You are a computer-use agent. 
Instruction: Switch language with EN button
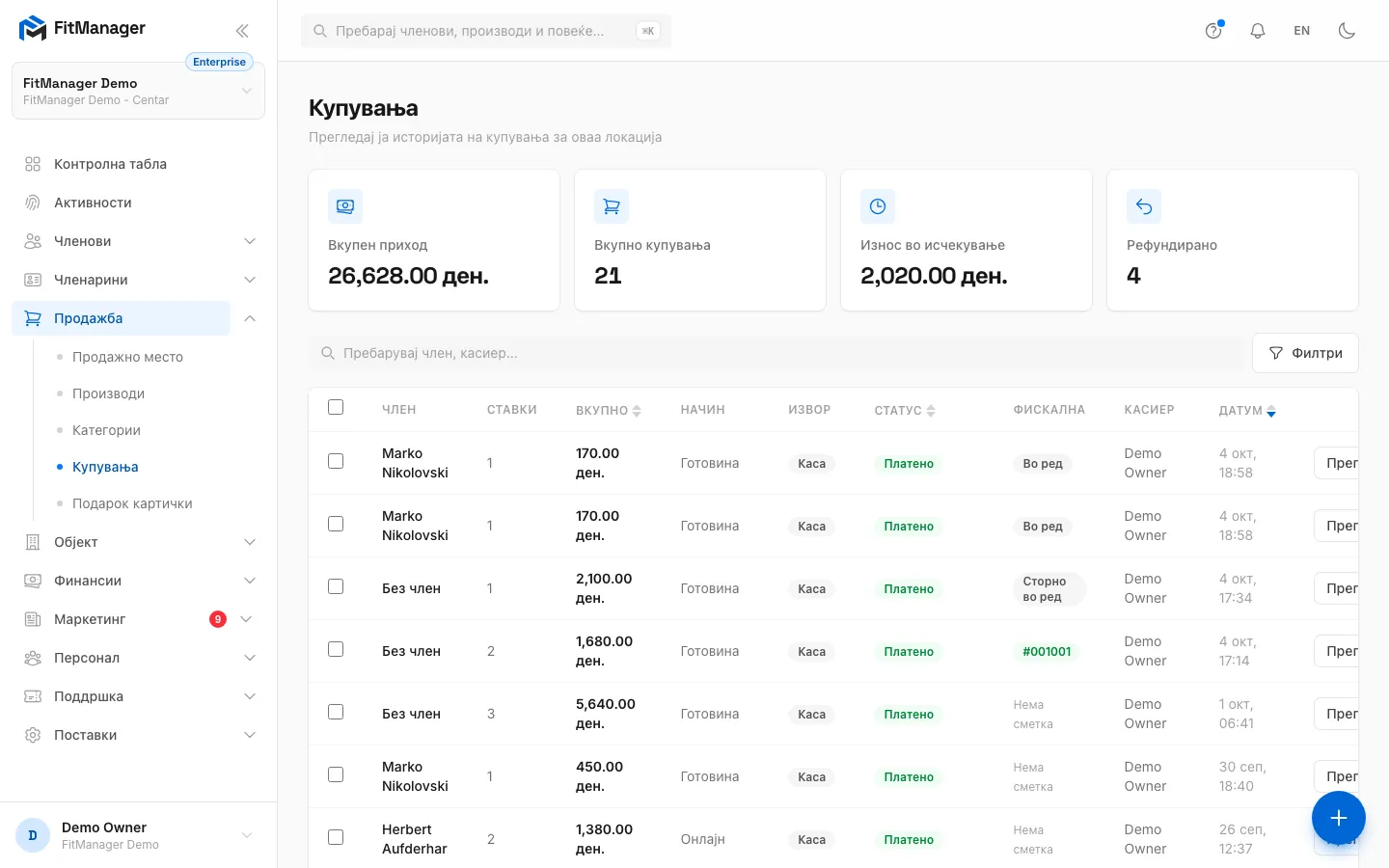1302,31
